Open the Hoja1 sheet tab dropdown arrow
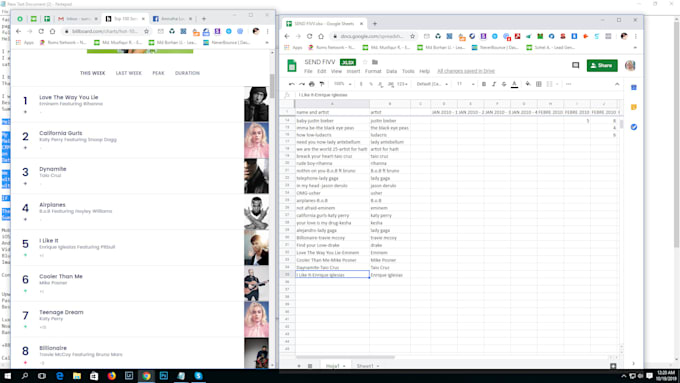This screenshot has height=383, width=680. click(344, 366)
